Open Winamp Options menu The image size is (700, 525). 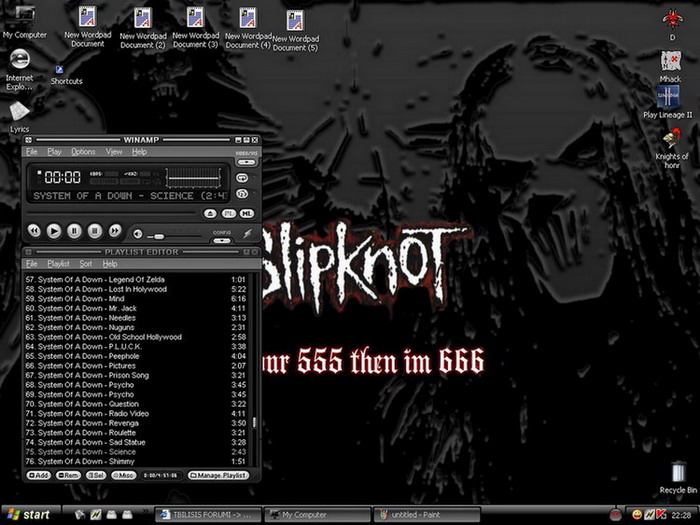coord(83,152)
